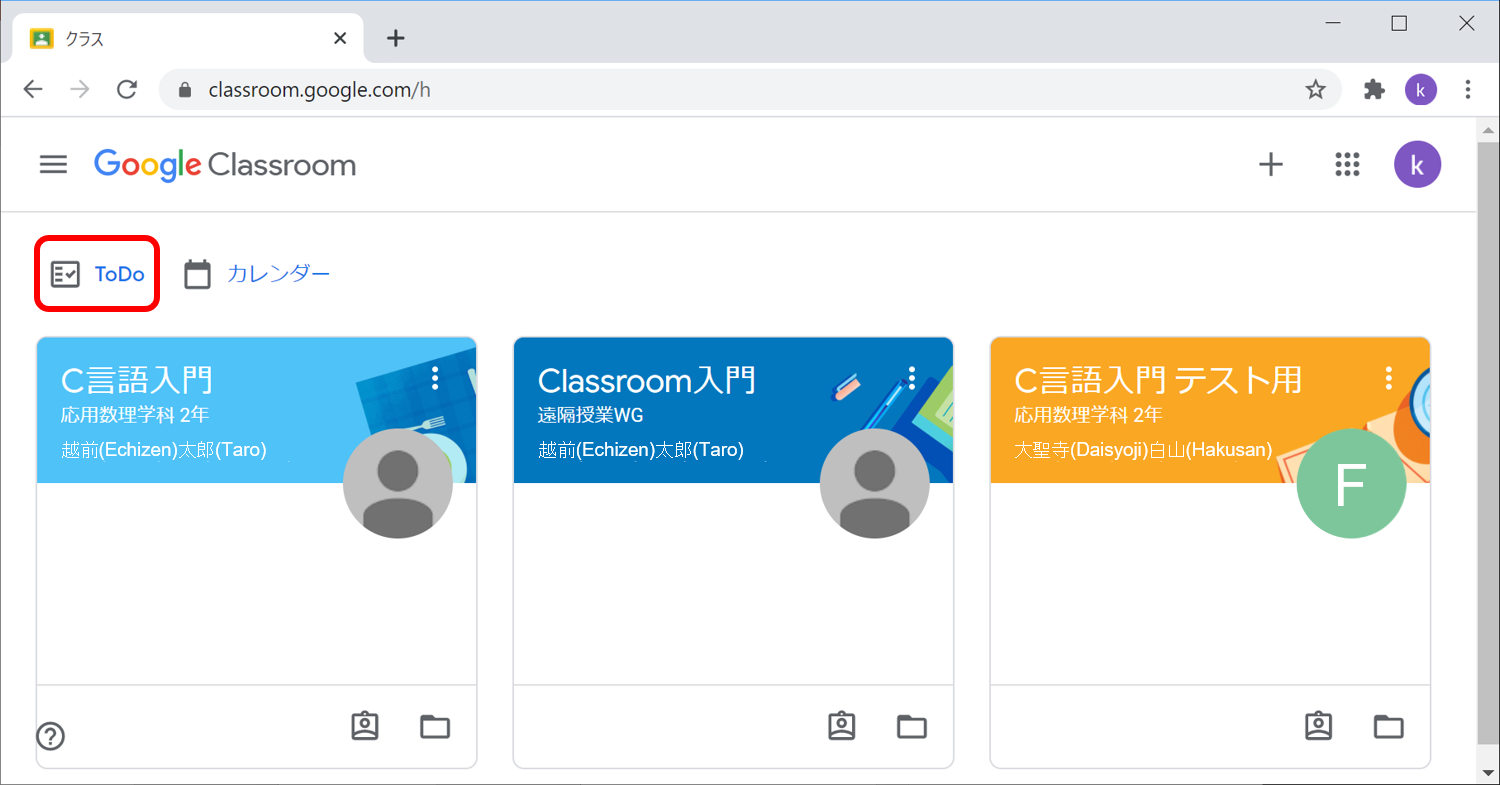Select the クラス browser tab
Screen dimensions: 1500x785
(188, 39)
